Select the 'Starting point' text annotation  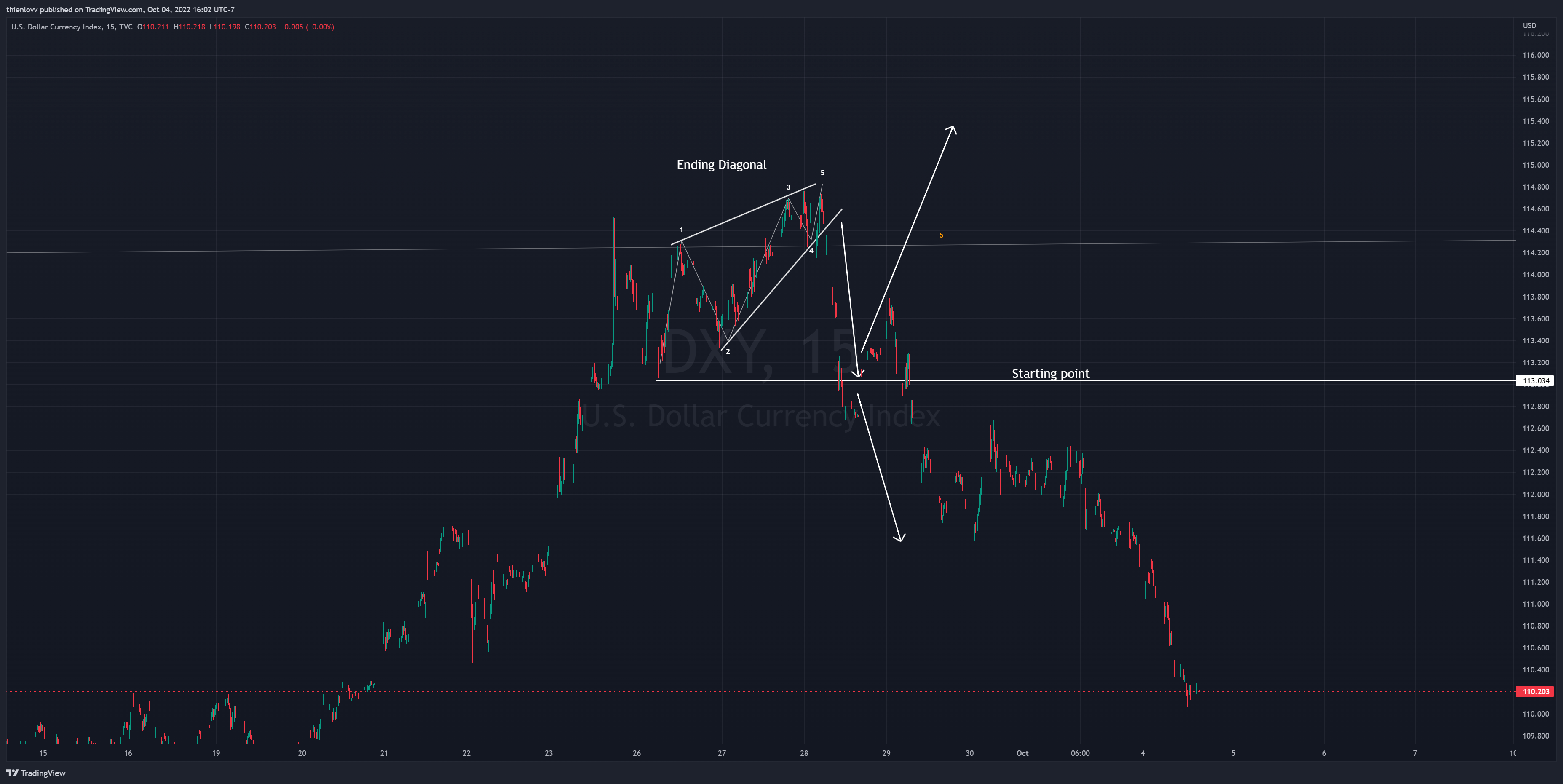[1050, 373]
